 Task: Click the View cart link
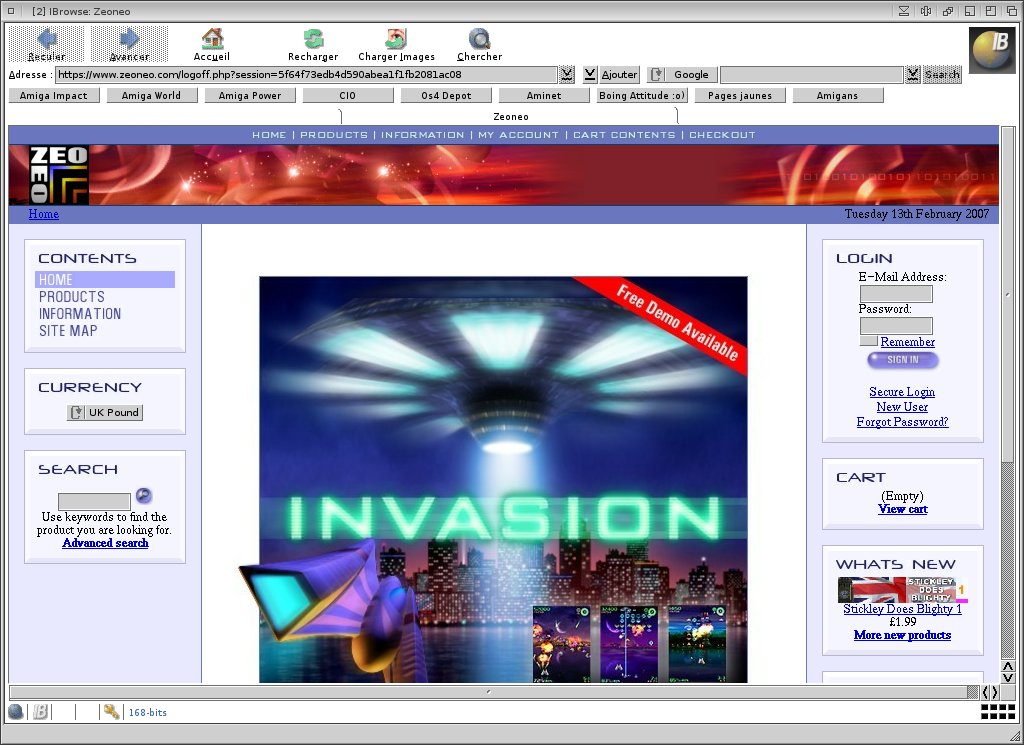903,509
